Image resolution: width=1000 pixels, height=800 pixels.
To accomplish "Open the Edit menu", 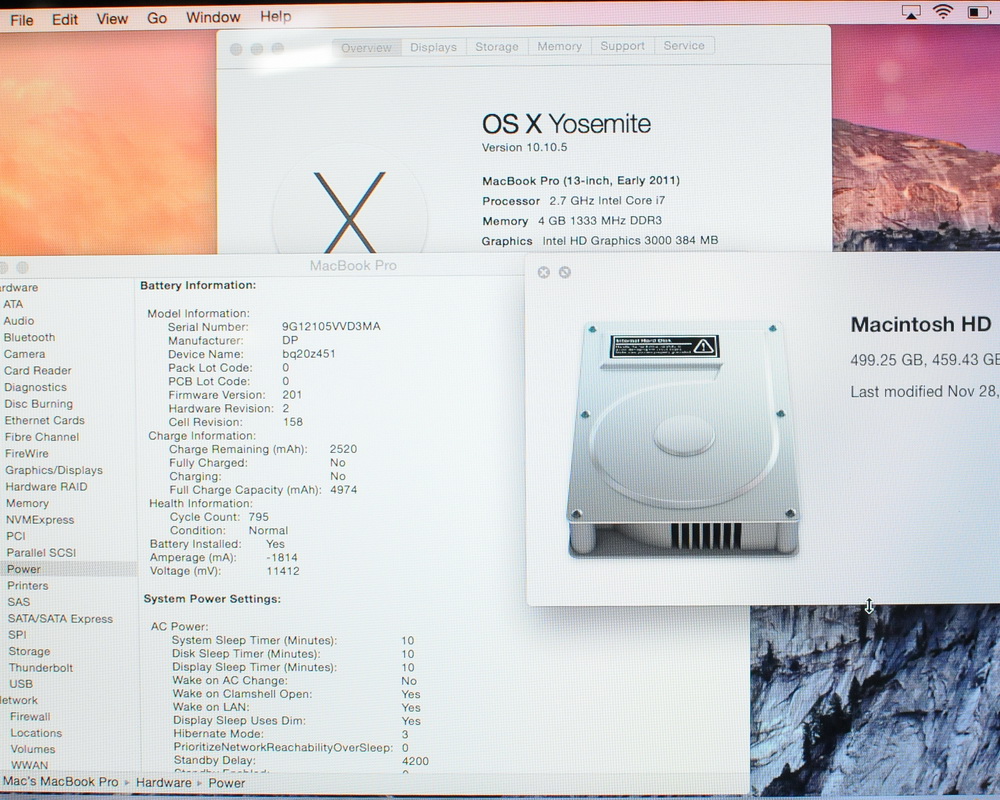I will [x=64, y=19].
